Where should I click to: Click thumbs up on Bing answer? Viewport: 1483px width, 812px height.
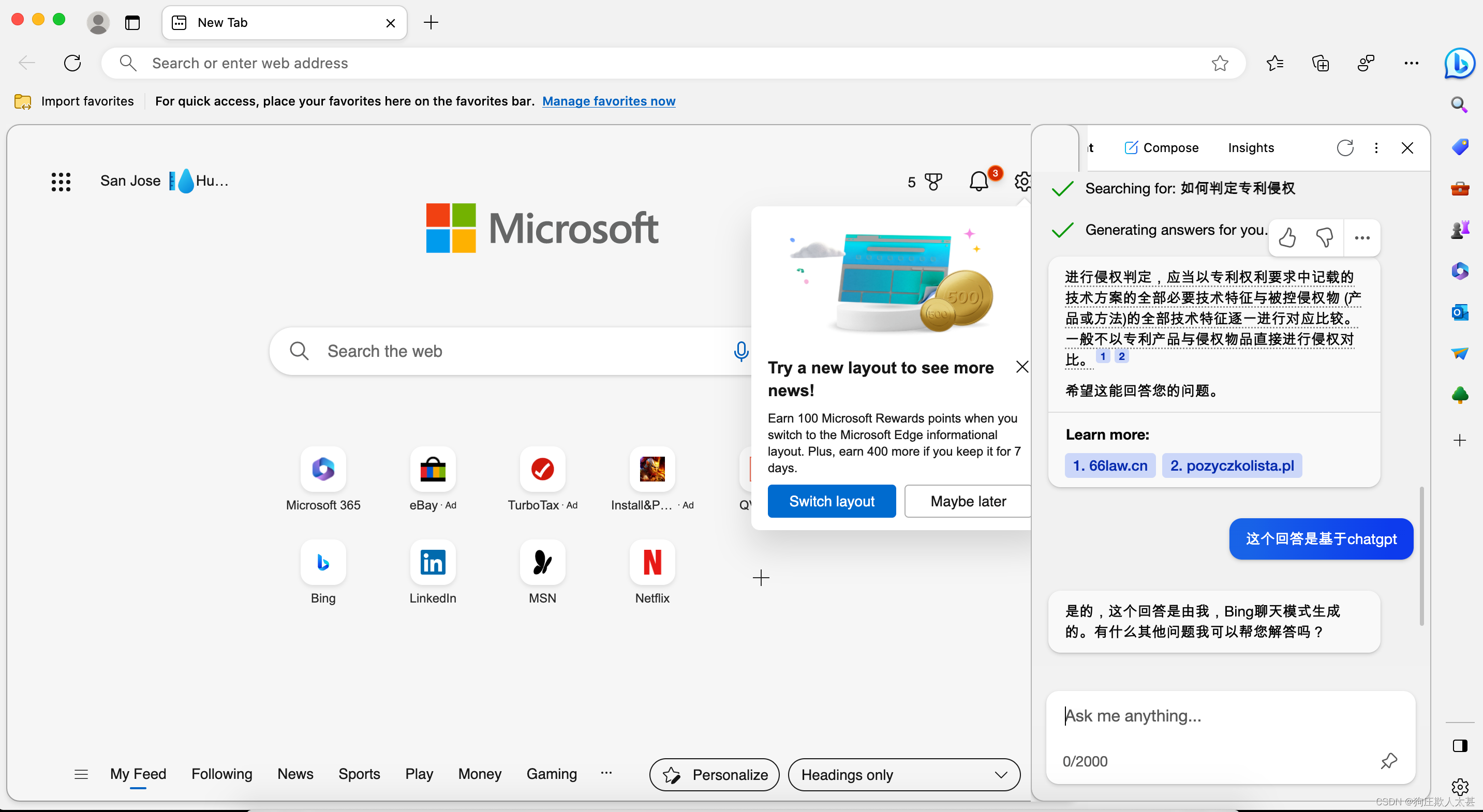coord(1287,238)
